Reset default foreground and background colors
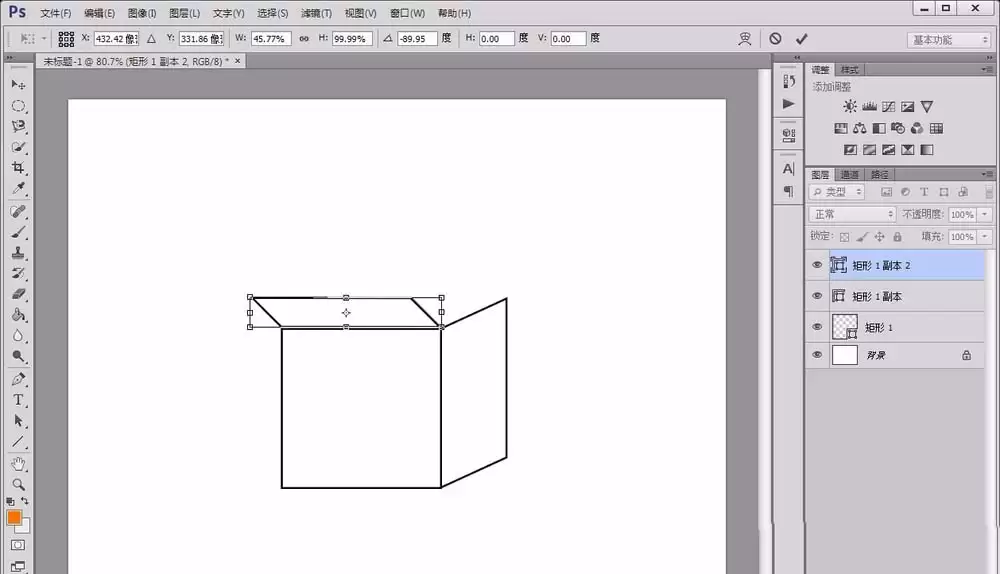 pos(10,502)
